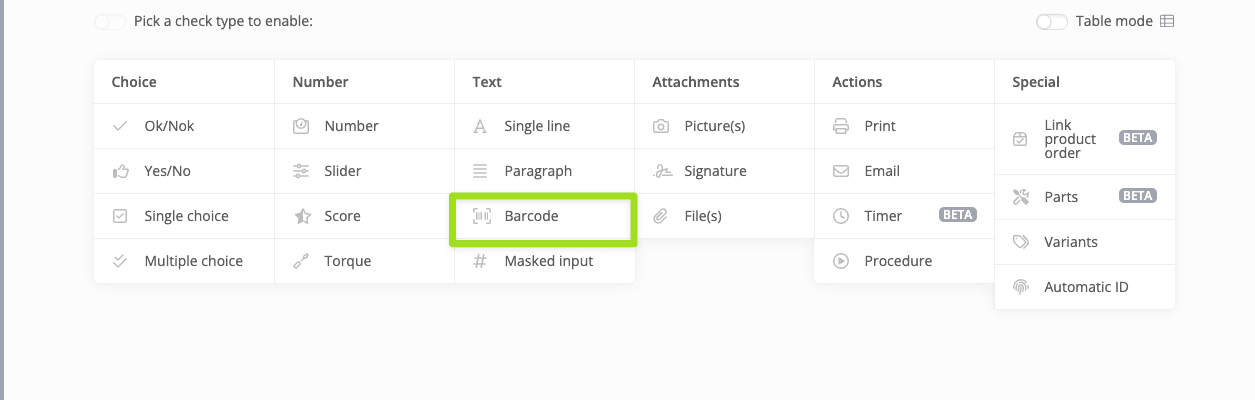Choose Link product order option
1255x400 pixels.
pyautogui.click(x=1070, y=139)
